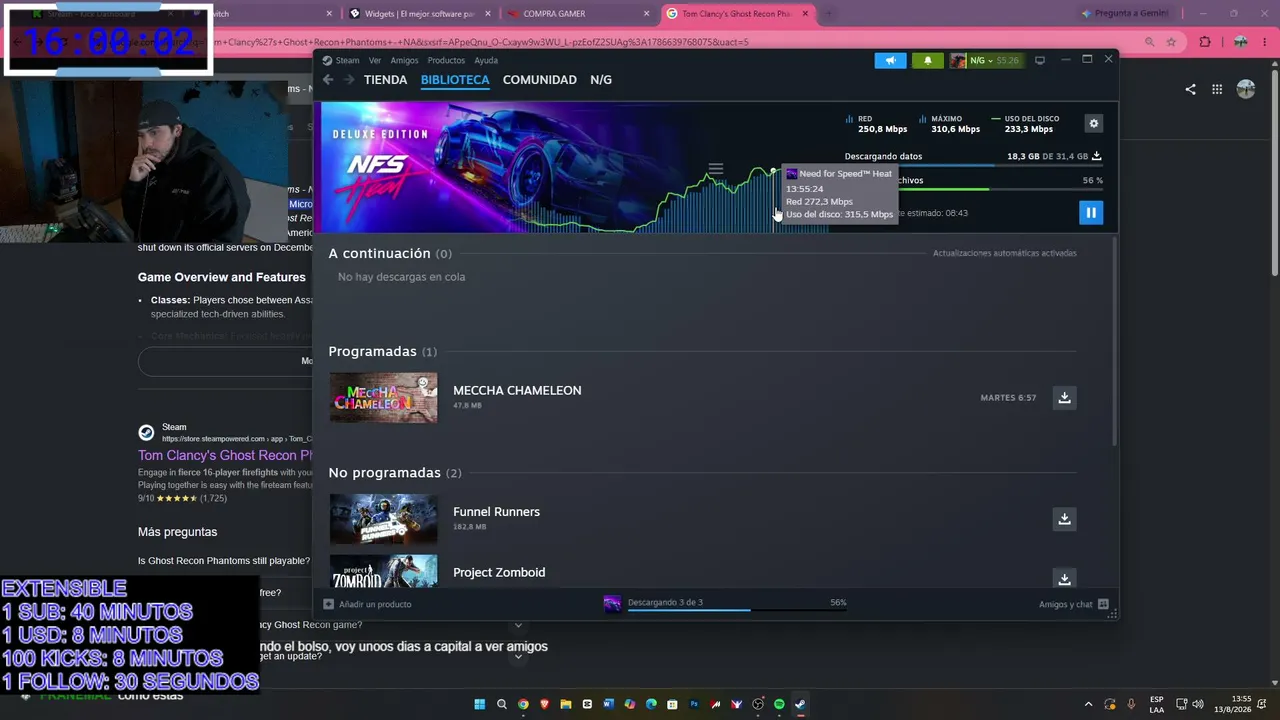Download Project Zomboid update
1280x720 pixels.
(1064, 578)
